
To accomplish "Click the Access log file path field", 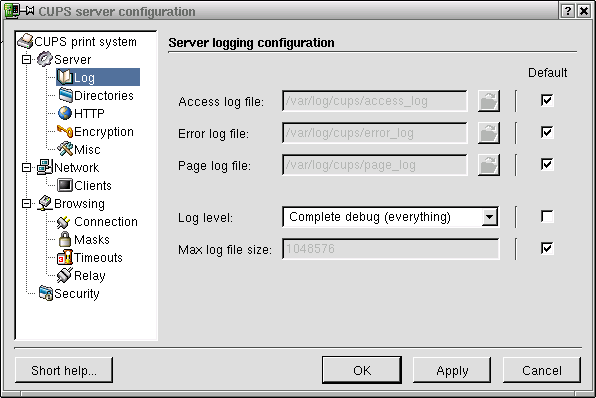I will pos(375,101).
